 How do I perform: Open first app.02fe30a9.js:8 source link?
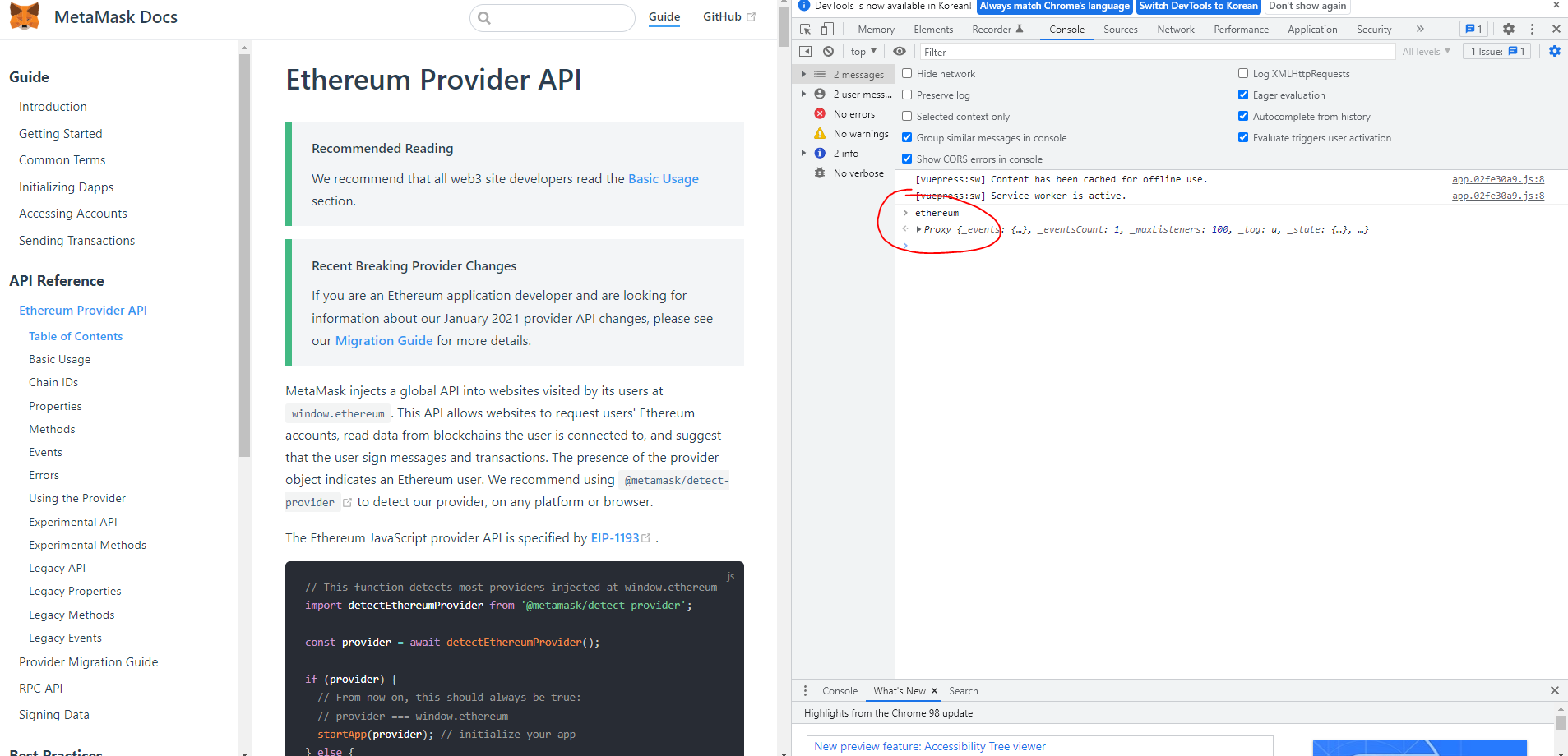coord(1498,179)
